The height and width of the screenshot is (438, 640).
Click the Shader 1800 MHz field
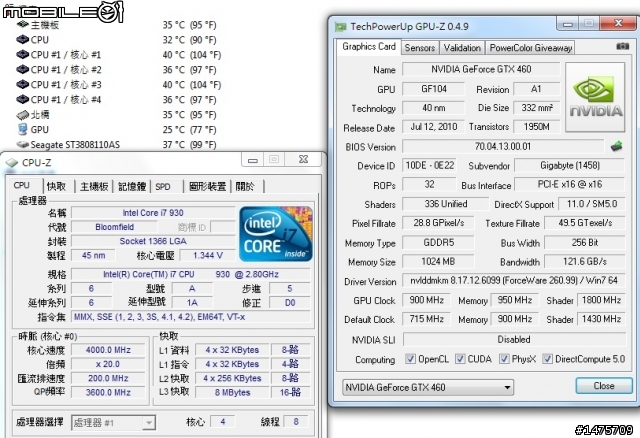click(601, 300)
